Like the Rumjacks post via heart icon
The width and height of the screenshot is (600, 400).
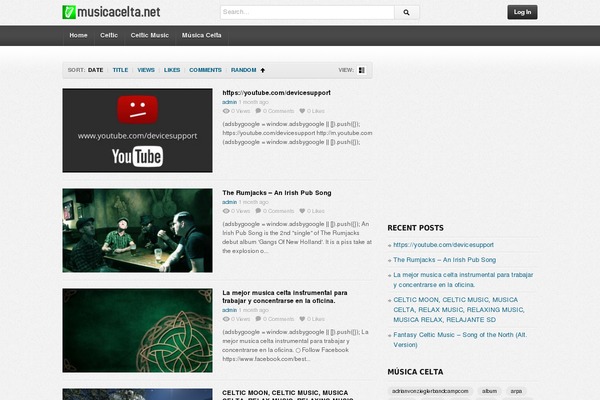pos(302,211)
